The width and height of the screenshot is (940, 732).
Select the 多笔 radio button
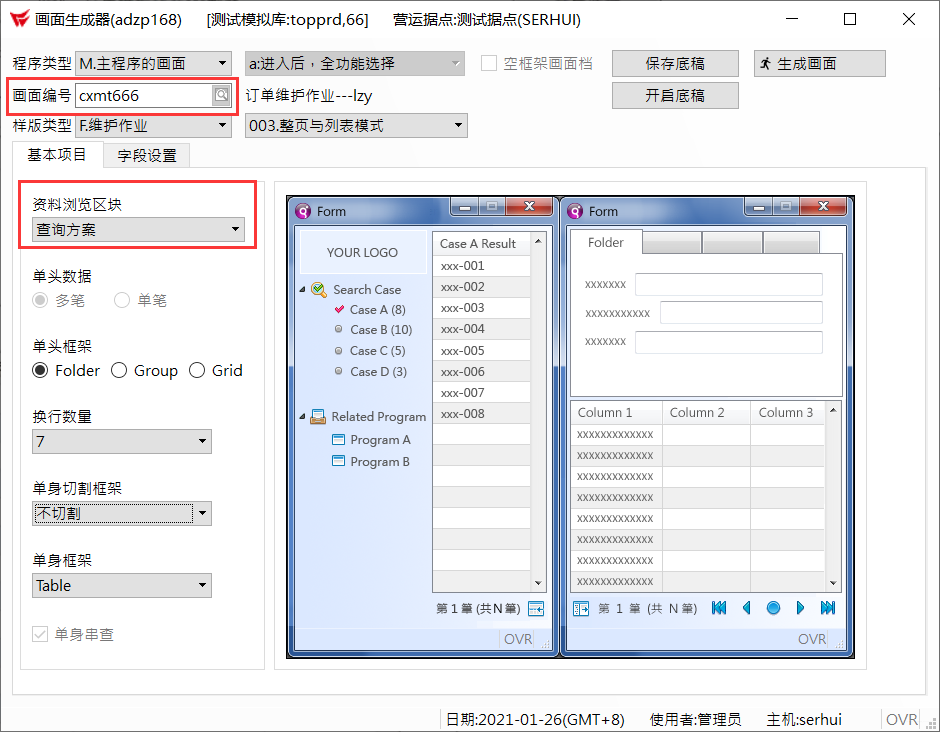pos(40,300)
